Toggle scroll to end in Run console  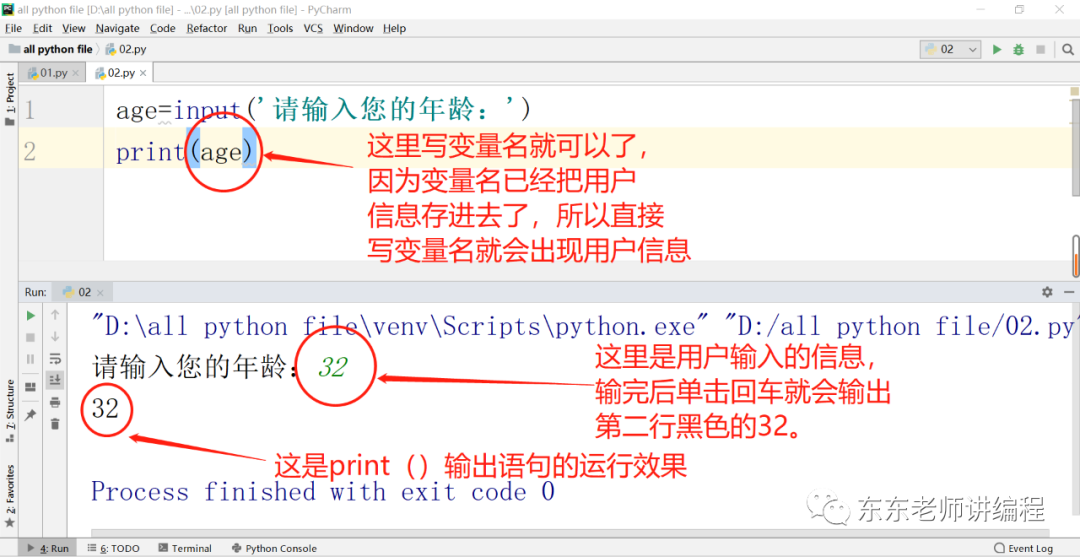[56, 379]
